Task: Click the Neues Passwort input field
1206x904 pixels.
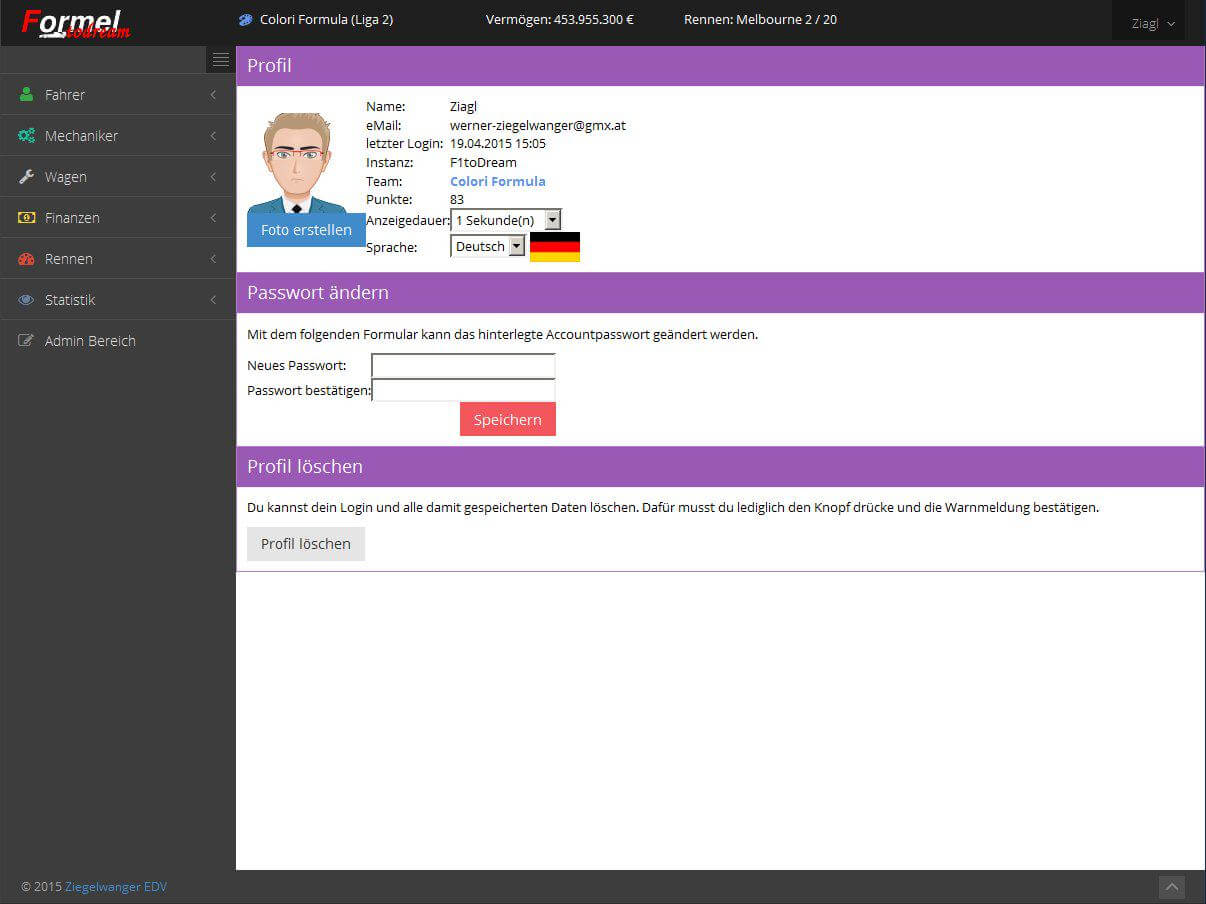Action: (463, 366)
